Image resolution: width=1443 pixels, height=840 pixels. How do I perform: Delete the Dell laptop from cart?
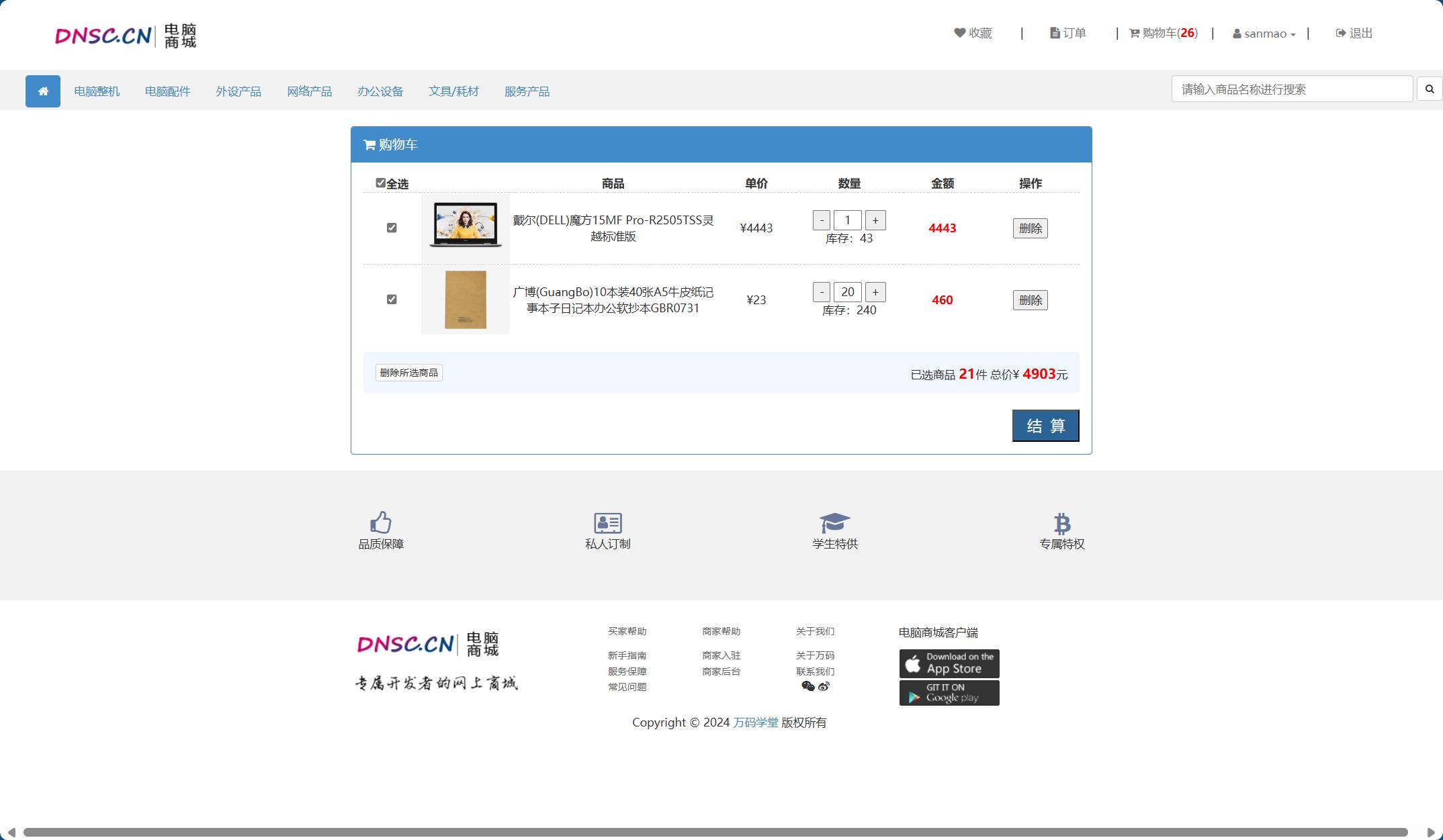pyautogui.click(x=1031, y=228)
